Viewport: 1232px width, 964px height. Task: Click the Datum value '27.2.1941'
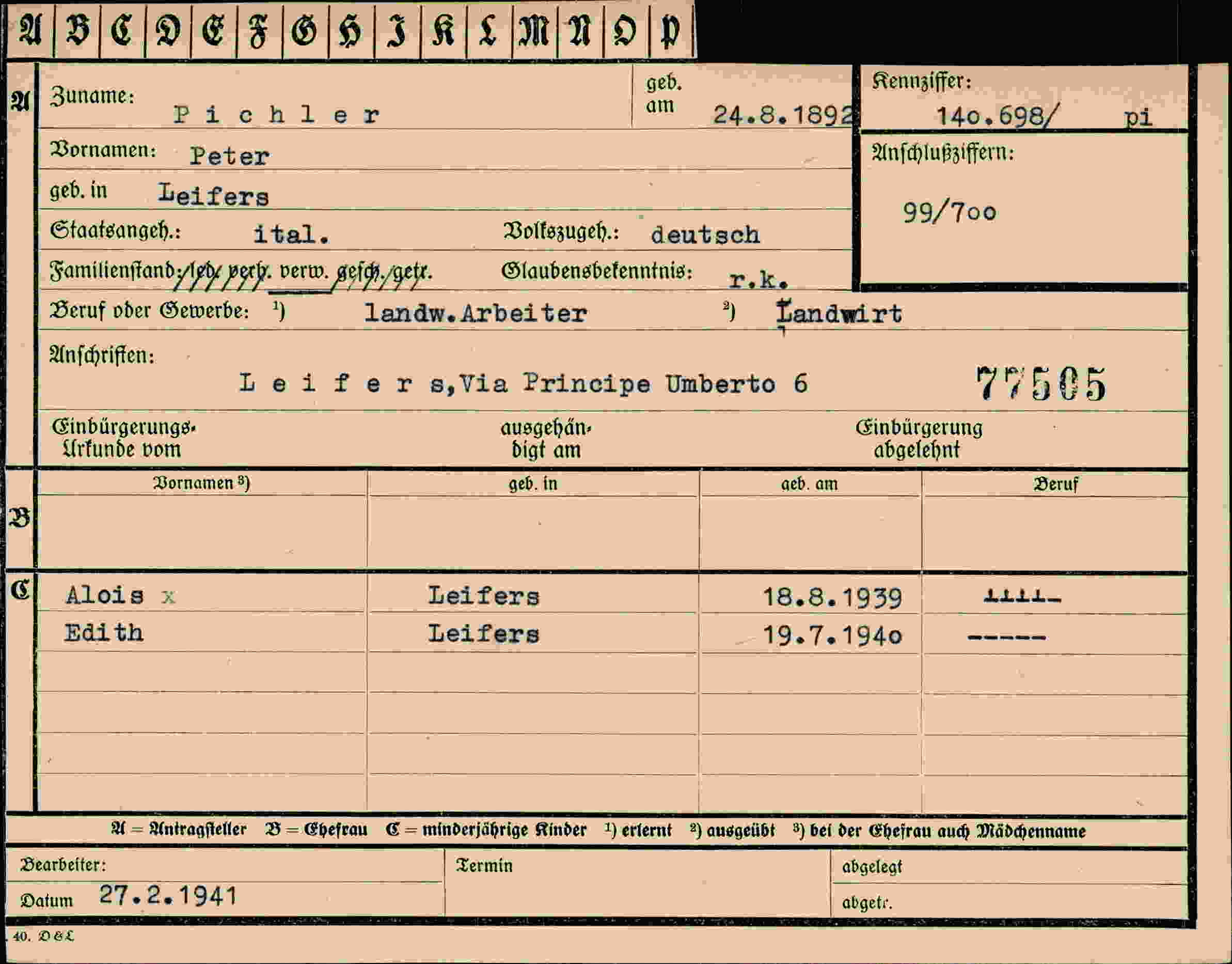click(168, 895)
